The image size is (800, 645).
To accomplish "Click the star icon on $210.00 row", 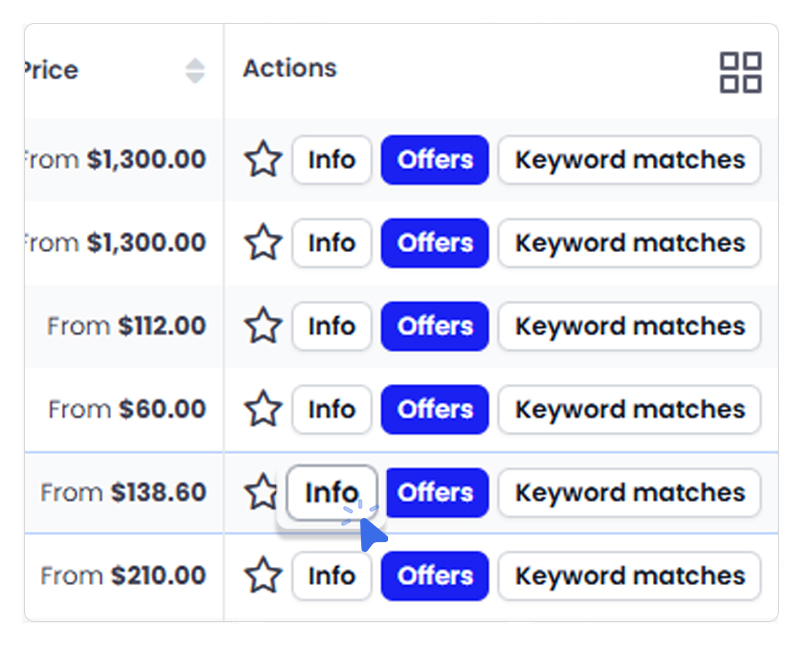I will click(263, 576).
